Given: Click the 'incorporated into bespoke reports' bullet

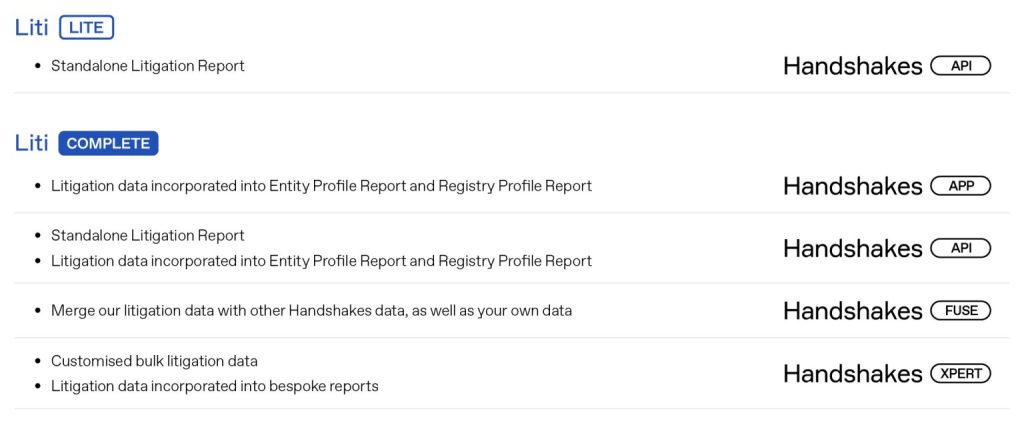Looking at the screenshot, I should [214, 386].
